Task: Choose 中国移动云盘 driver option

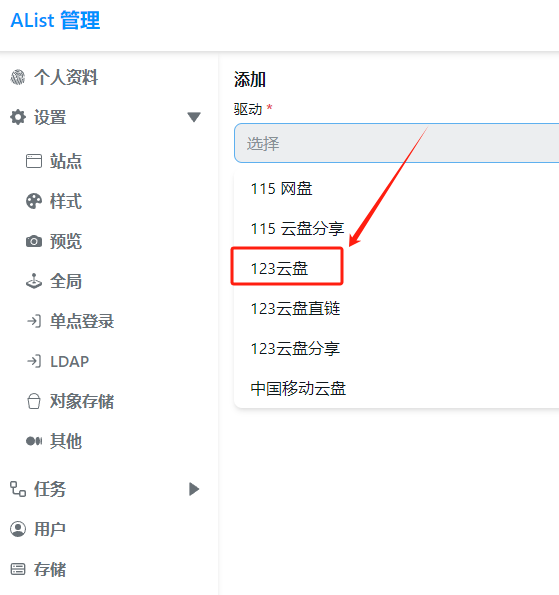Action: point(298,389)
